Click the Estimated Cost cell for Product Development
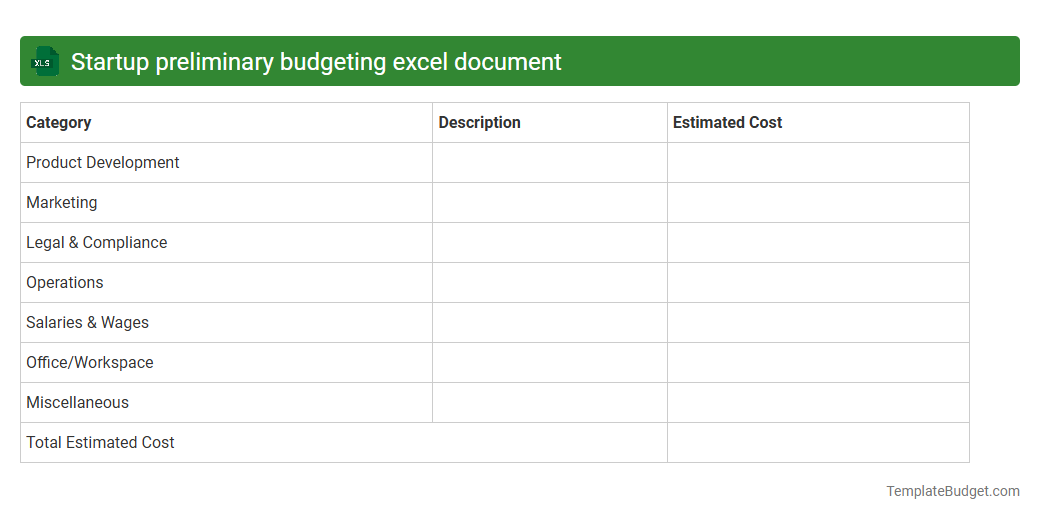 (818, 162)
